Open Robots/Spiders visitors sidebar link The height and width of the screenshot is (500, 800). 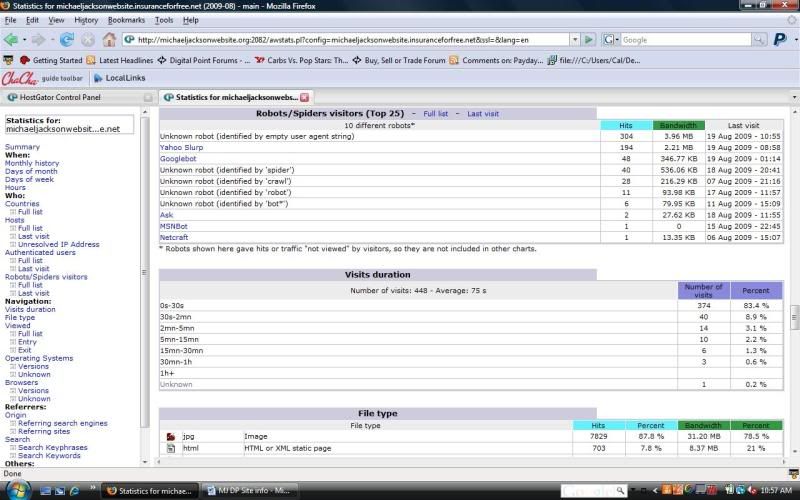click(x=46, y=277)
